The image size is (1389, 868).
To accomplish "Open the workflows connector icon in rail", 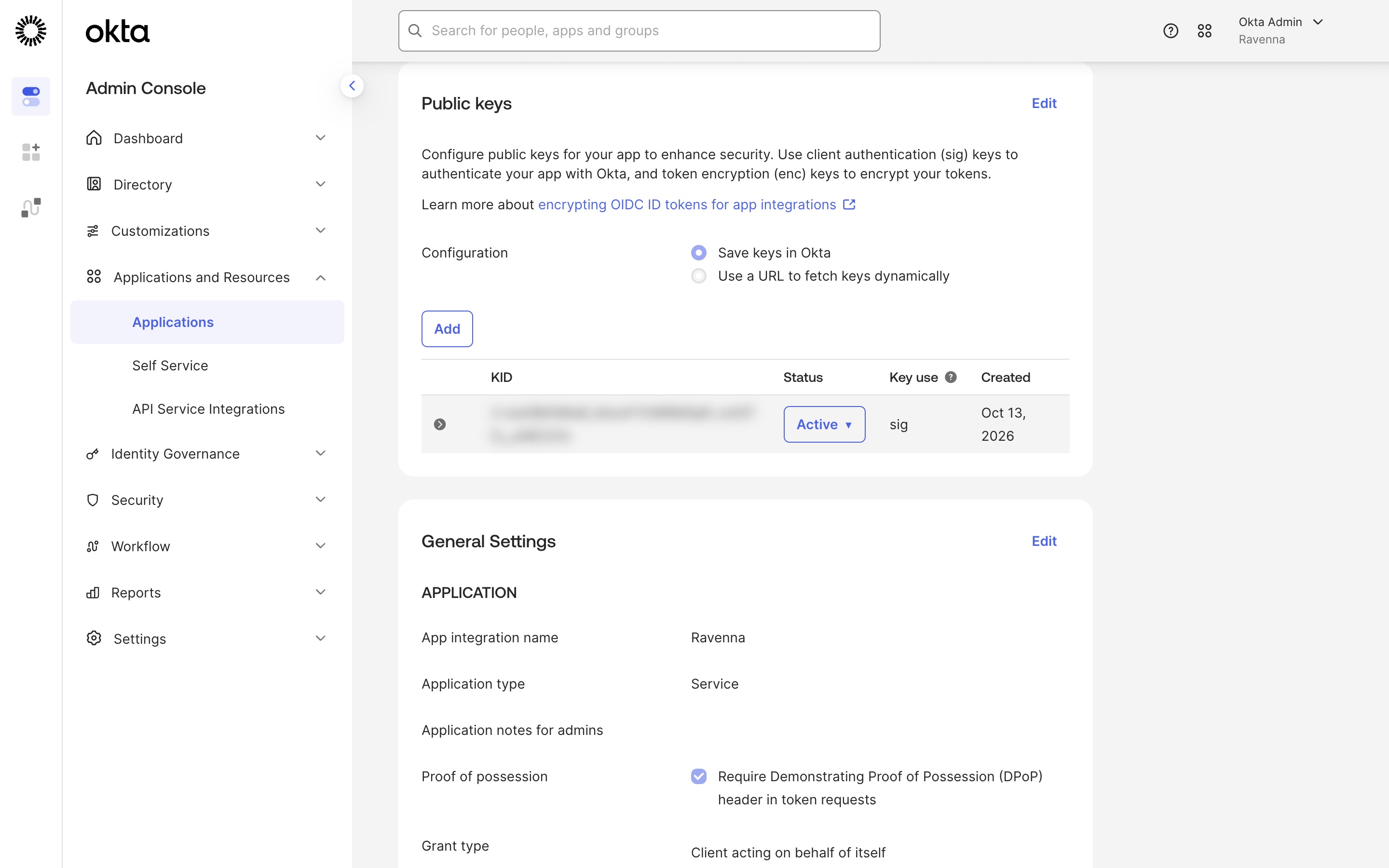I will [31, 207].
